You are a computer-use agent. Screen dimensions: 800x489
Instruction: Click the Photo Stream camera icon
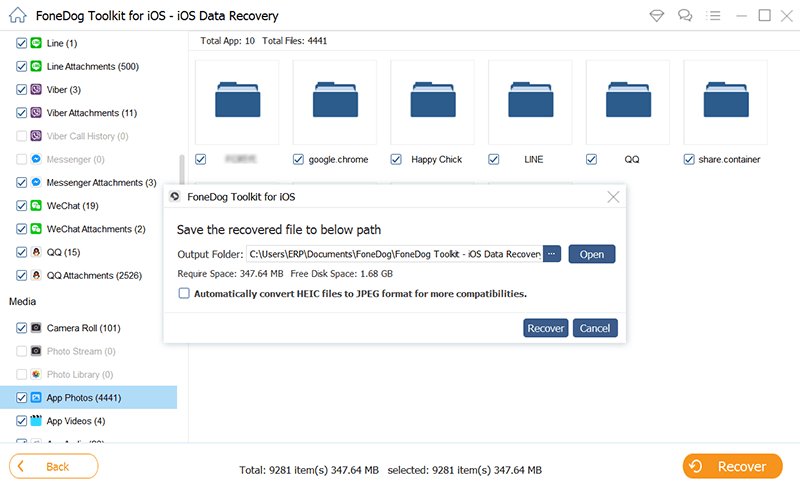[x=36, y=351]
